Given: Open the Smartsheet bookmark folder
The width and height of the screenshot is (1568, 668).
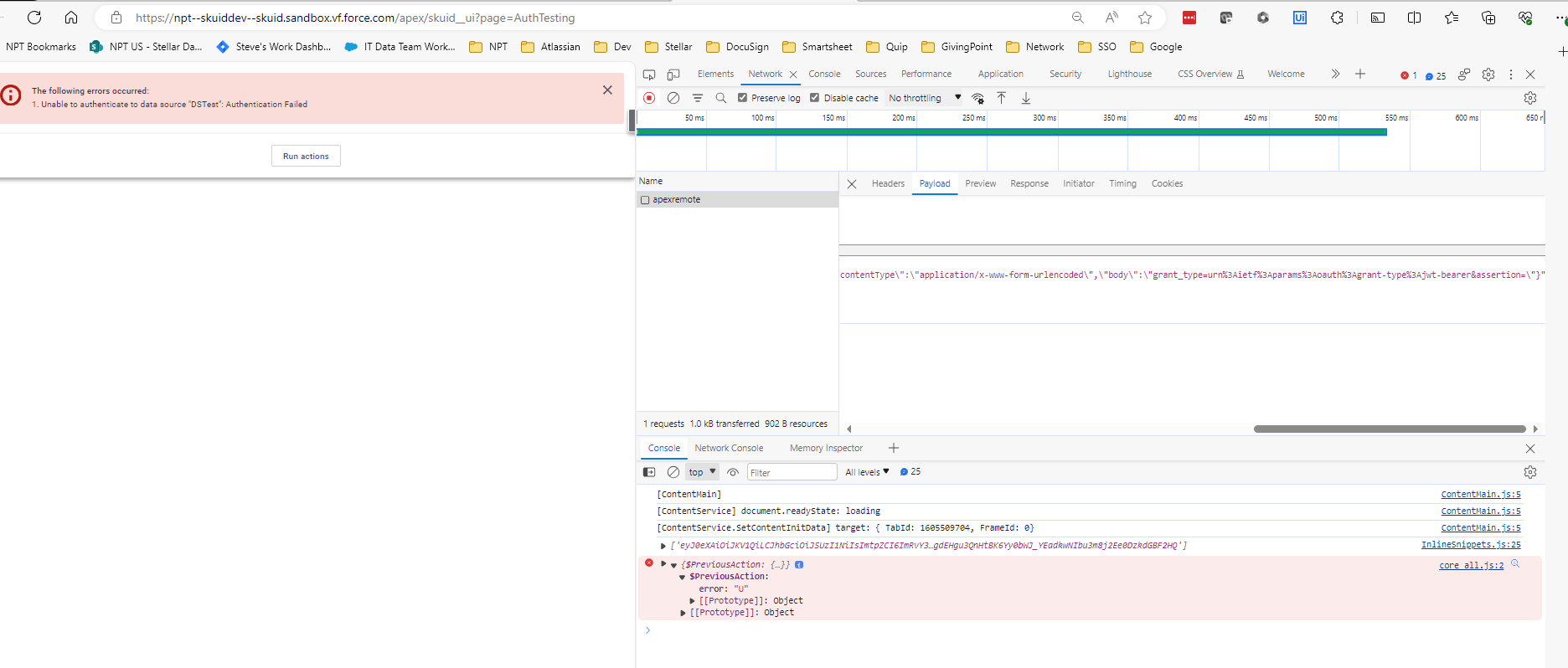Looking at the screenshot, I should (x=817, y=47).
